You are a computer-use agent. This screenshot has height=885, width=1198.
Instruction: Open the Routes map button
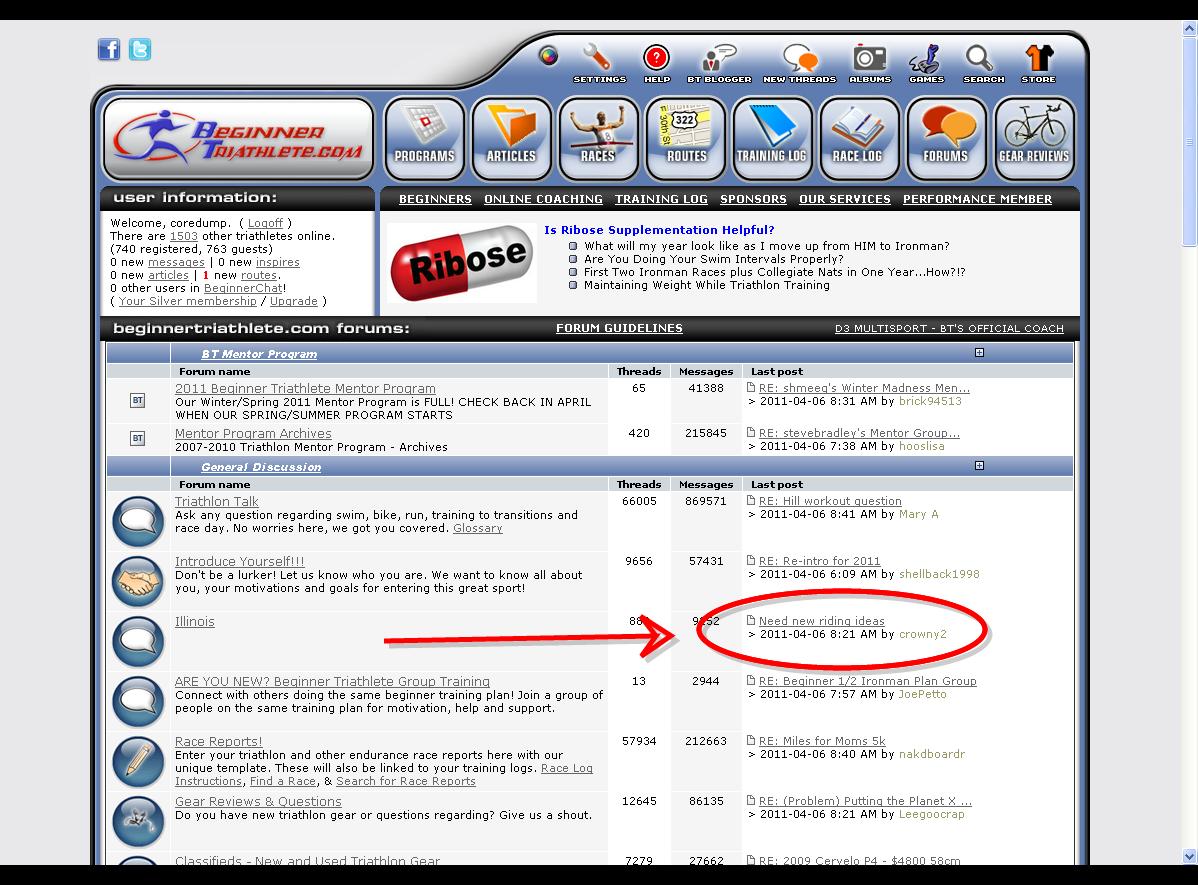point(686,138)
